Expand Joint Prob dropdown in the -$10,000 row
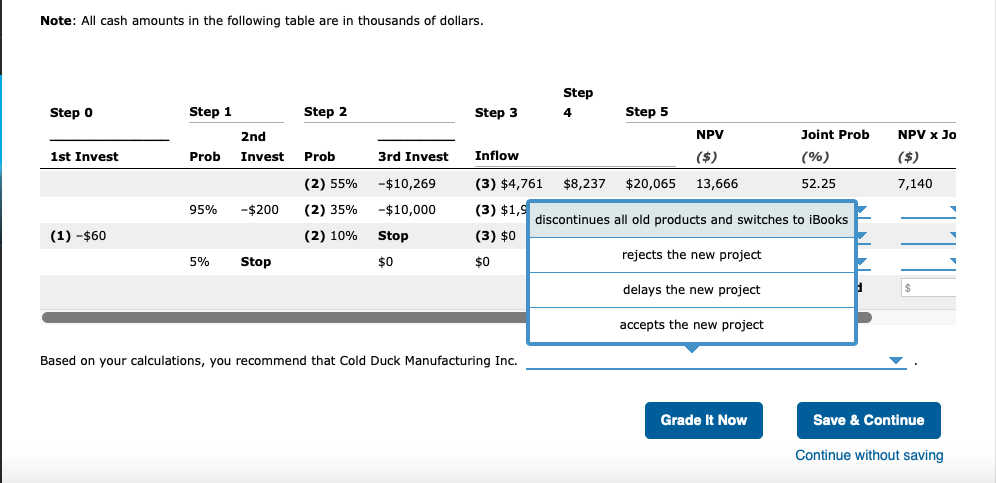This screenshot has height=483, width=996. (864, 210)
